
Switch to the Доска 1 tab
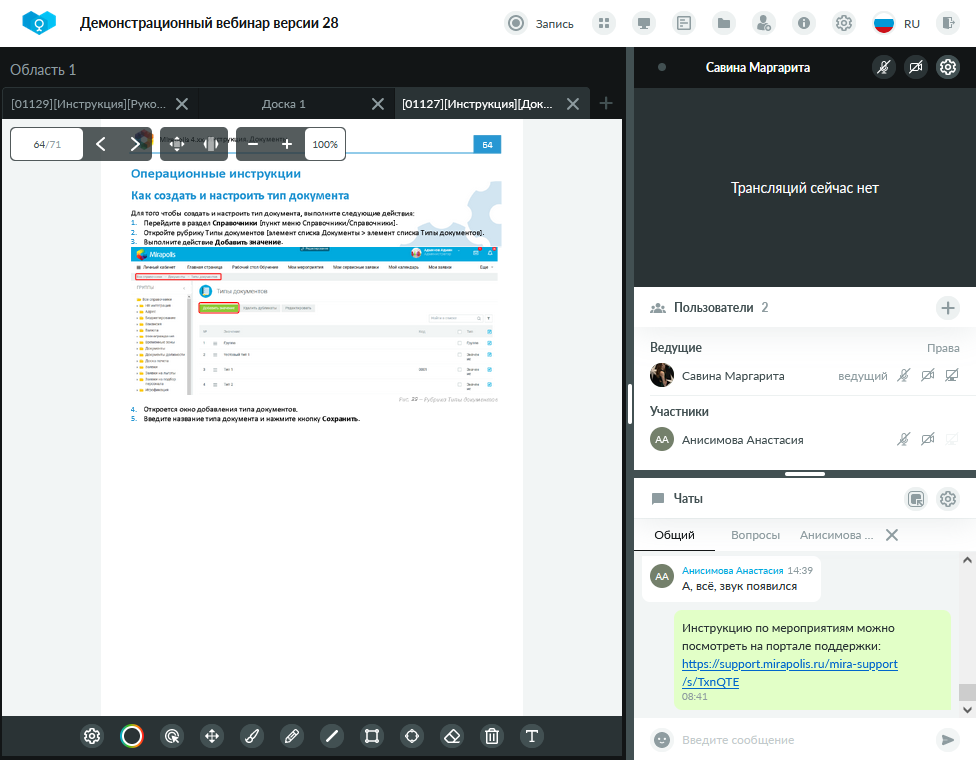[x=284, y=104]
